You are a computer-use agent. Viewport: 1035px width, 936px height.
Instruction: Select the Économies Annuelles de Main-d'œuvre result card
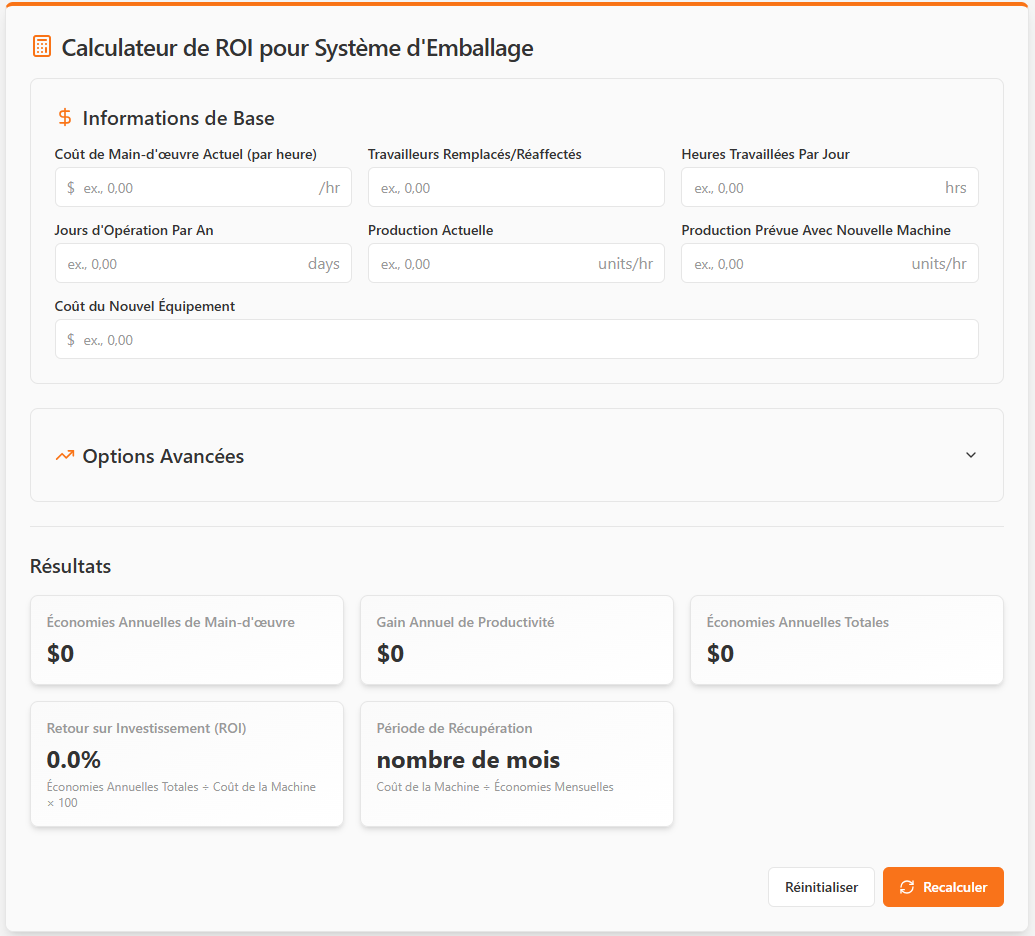pos(187,640)
